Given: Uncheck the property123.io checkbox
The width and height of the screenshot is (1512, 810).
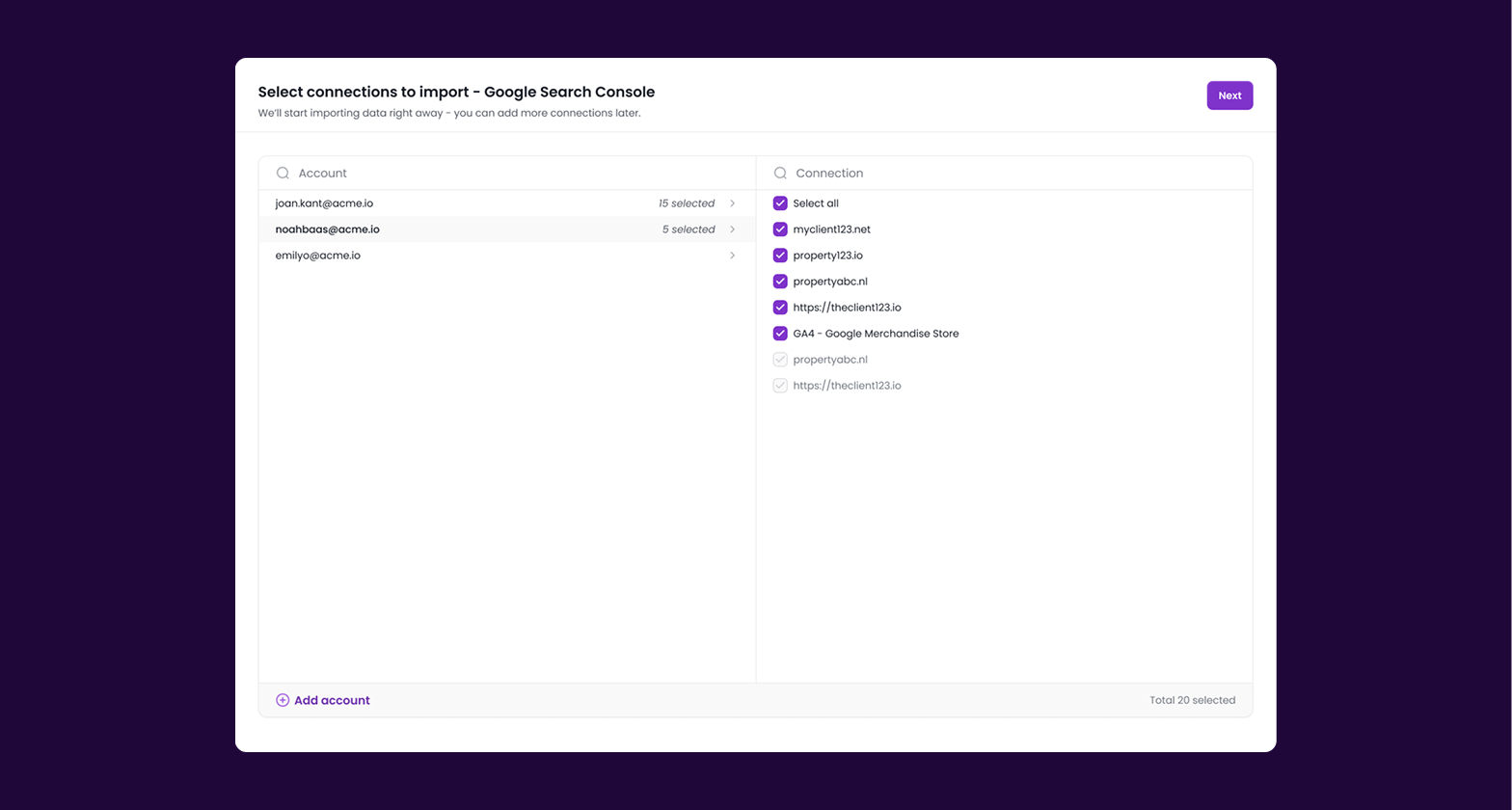Looking at the screenshot, I should (x=780, y=256).
